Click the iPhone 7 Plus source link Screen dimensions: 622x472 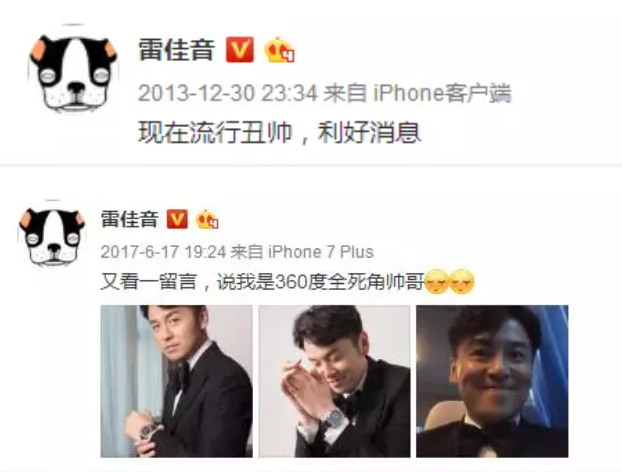point(321,252)
